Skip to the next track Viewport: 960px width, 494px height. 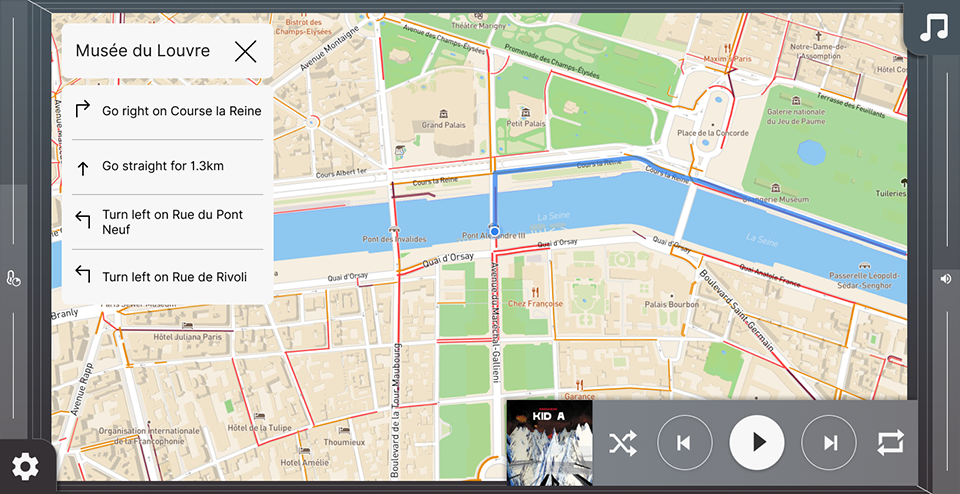pyautogui.click(x=829, y=443)
